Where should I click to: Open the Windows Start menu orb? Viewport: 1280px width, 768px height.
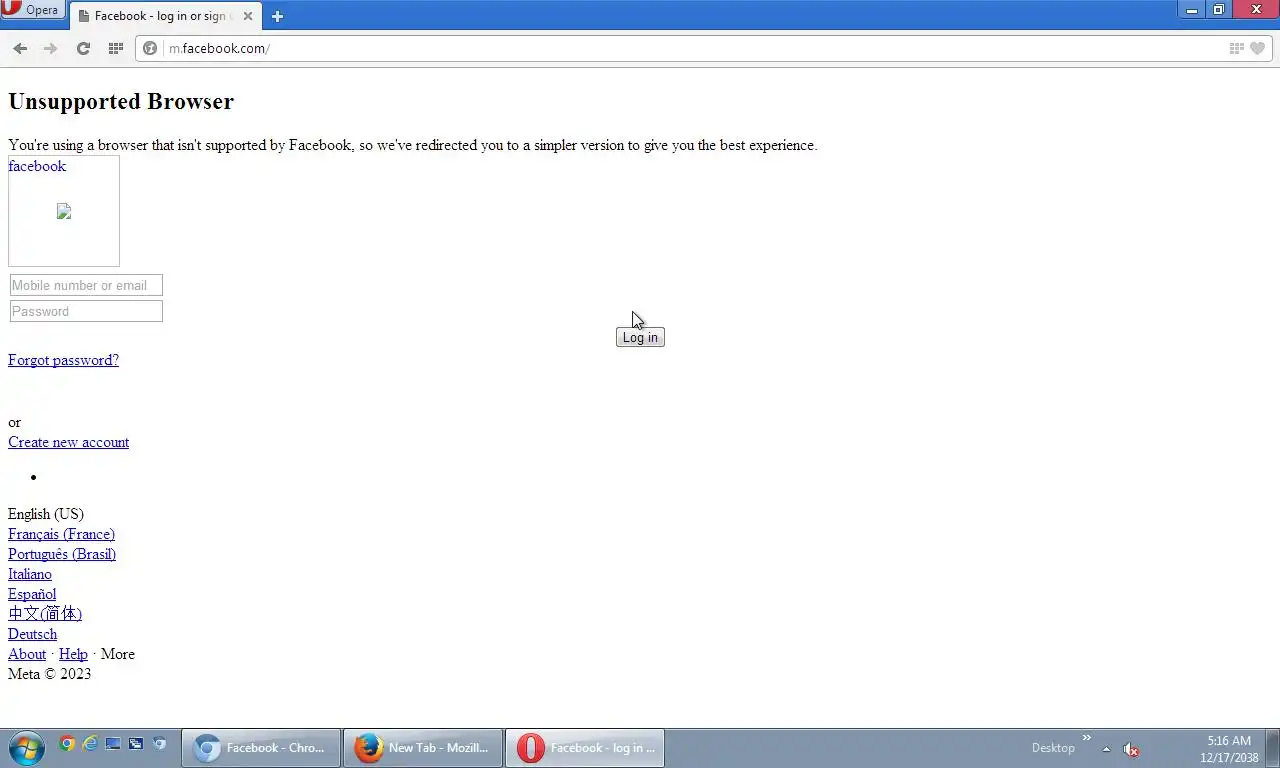(26, 747)
